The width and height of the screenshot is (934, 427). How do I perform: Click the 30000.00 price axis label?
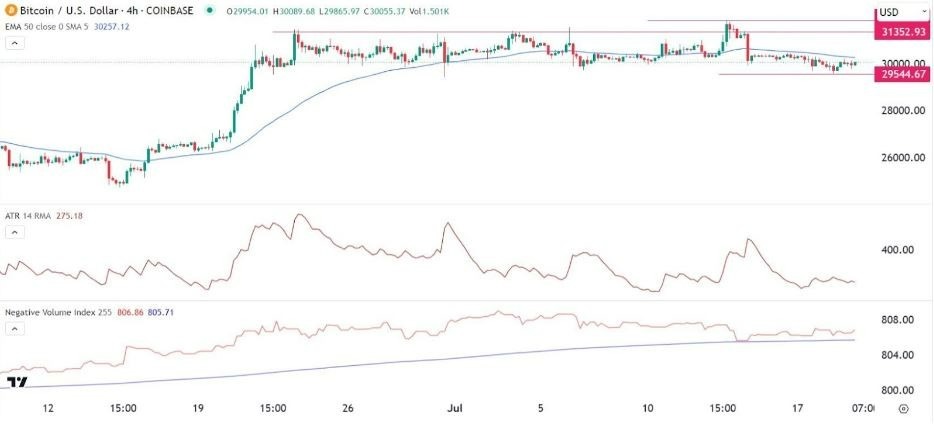[x=904, y=63]
